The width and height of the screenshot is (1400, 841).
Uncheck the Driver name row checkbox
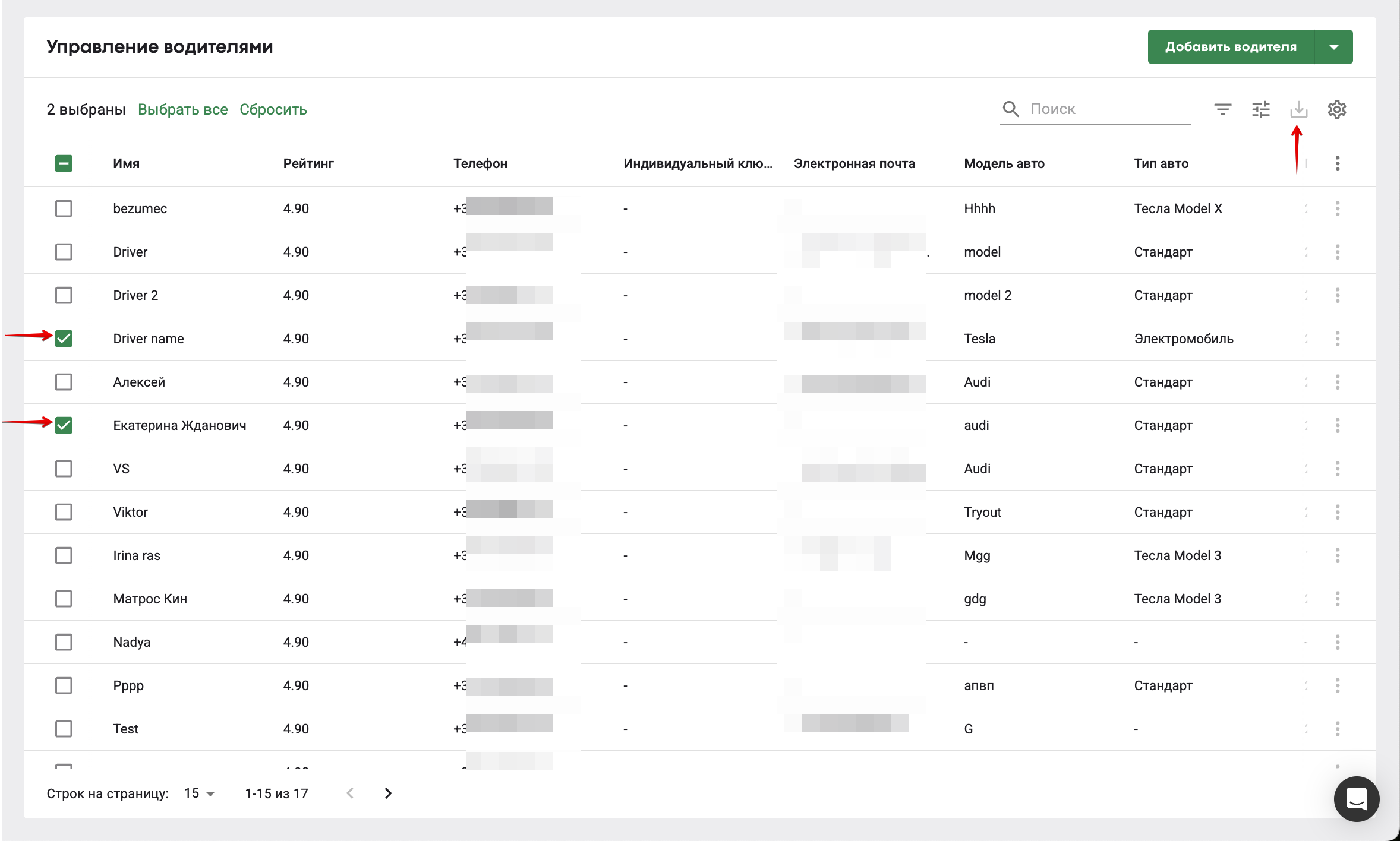(x=64, y=339)
